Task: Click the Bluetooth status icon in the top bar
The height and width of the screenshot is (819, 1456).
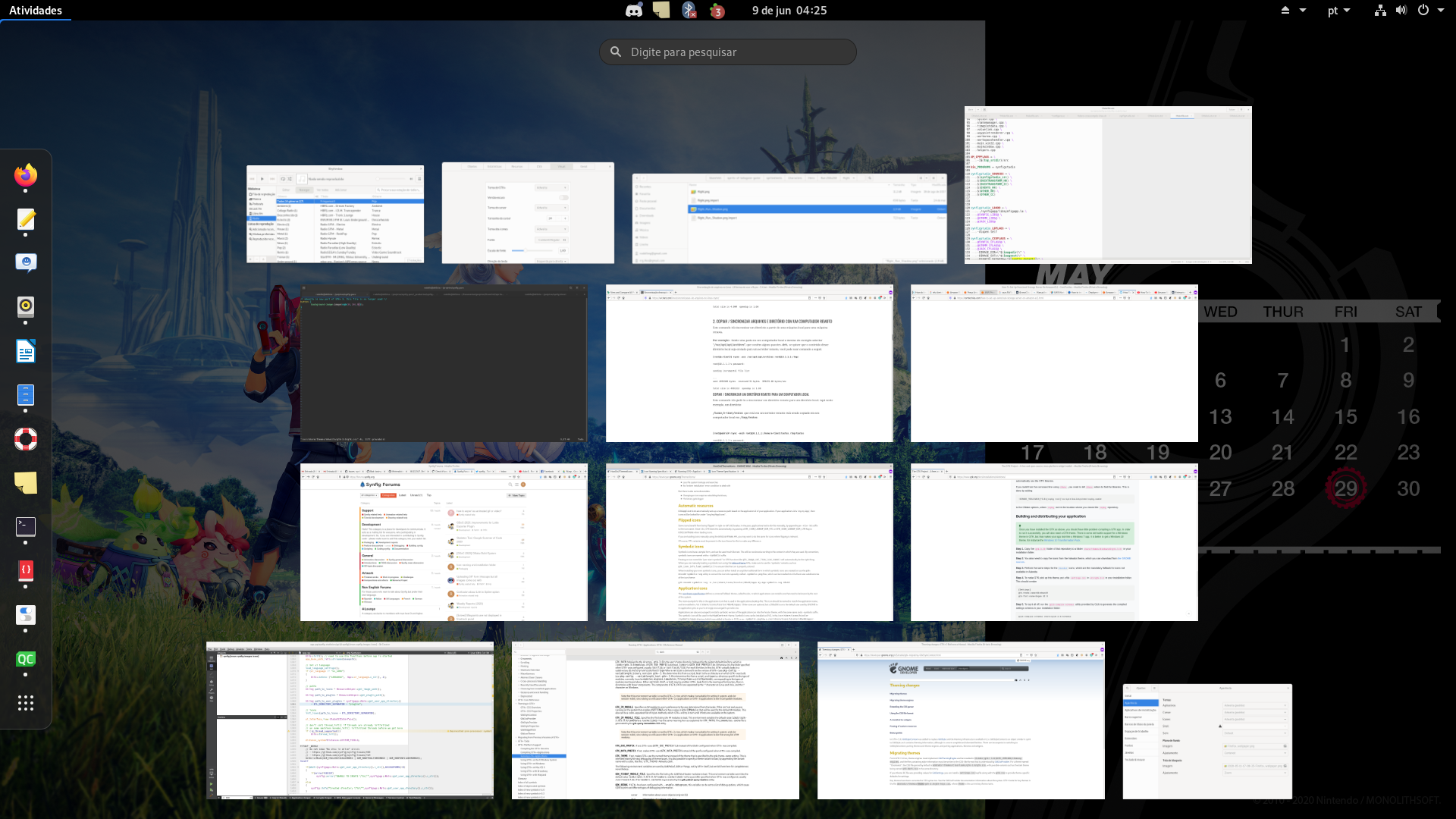Action: pyautogui.click(x=689, y=10)
